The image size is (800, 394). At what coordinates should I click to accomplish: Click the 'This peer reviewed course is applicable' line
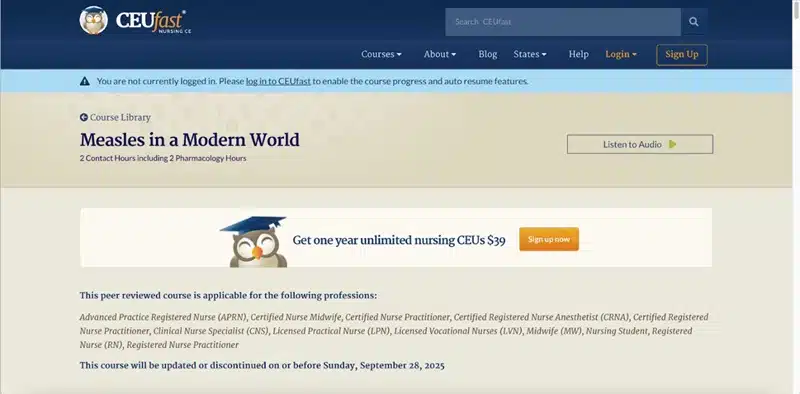(228, 296)
